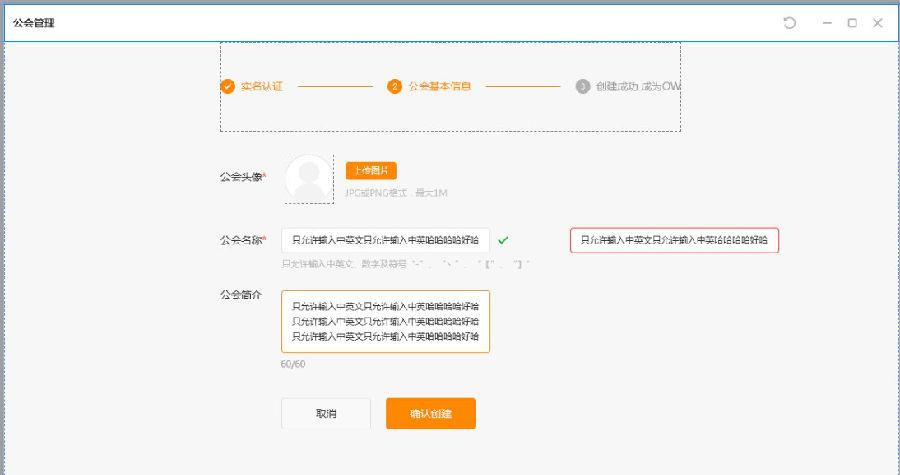
Task: Go to the 实名认证 step
Action: 261,86
